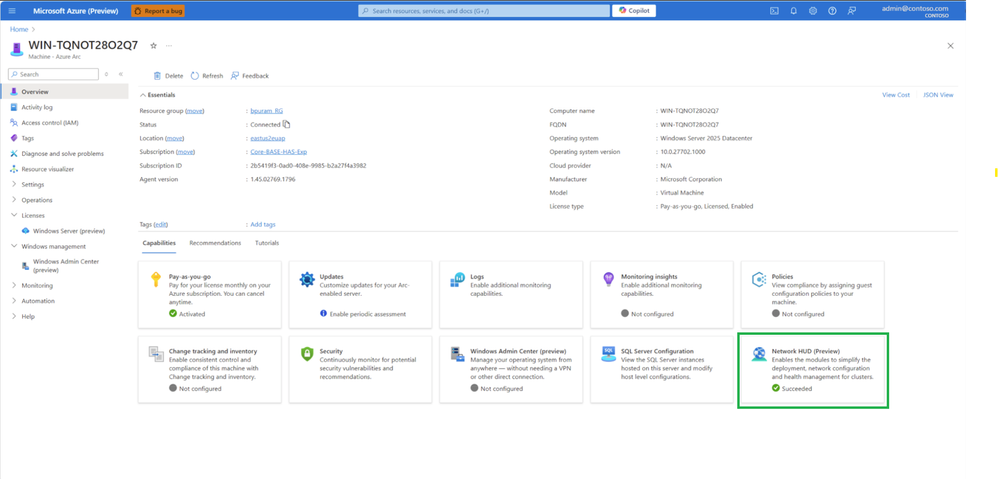Open the notifications bell
Image resolution: width=998 pixels, height=479 pixels.
coord(794,11)
